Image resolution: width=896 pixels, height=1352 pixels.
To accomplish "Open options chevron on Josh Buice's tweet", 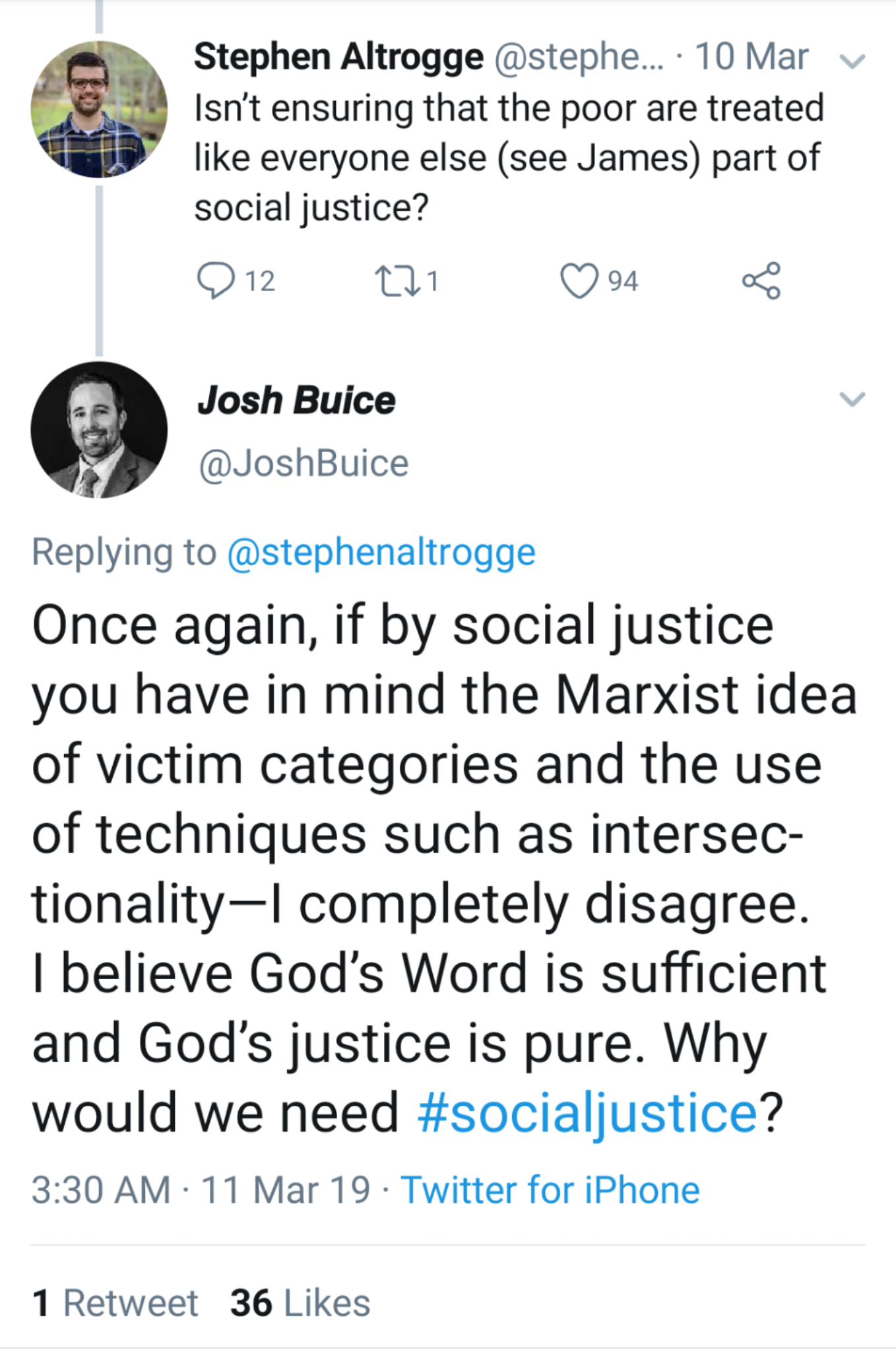I will click(x=852, y=399).
